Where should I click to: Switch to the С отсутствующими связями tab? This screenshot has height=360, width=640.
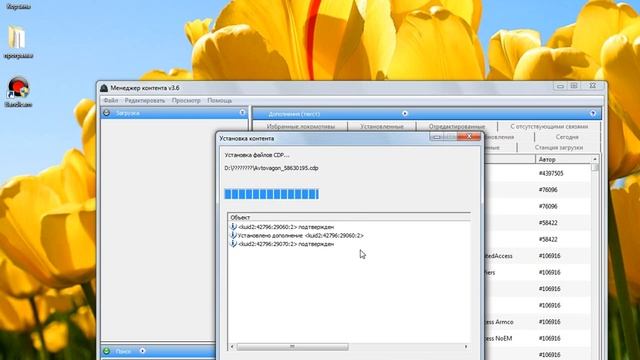coord(549,127)
